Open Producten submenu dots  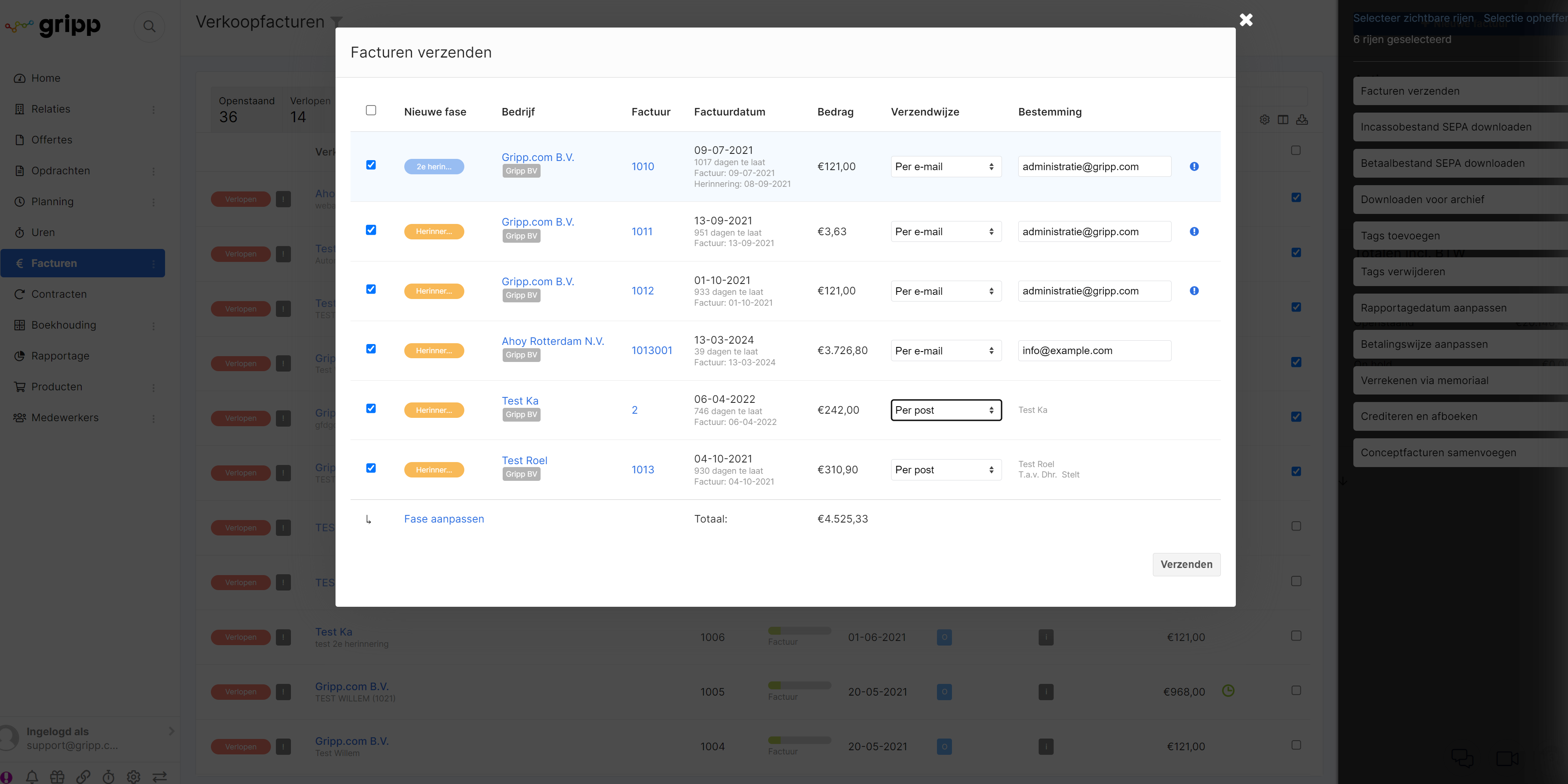[153, 387]
